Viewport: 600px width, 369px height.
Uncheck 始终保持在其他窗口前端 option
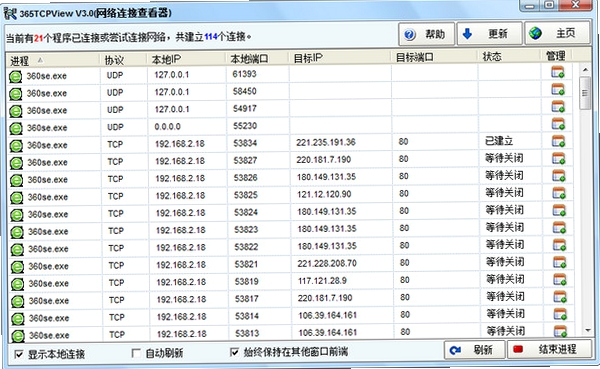[234, 352]
